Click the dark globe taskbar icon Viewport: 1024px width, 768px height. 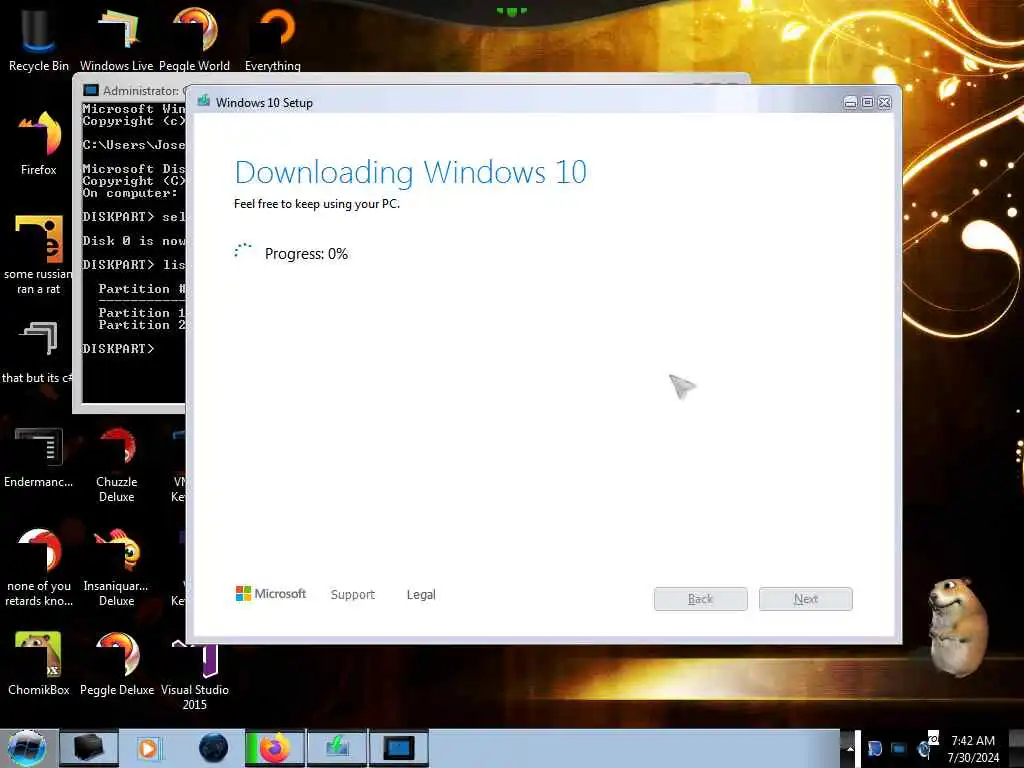point(213,748)
